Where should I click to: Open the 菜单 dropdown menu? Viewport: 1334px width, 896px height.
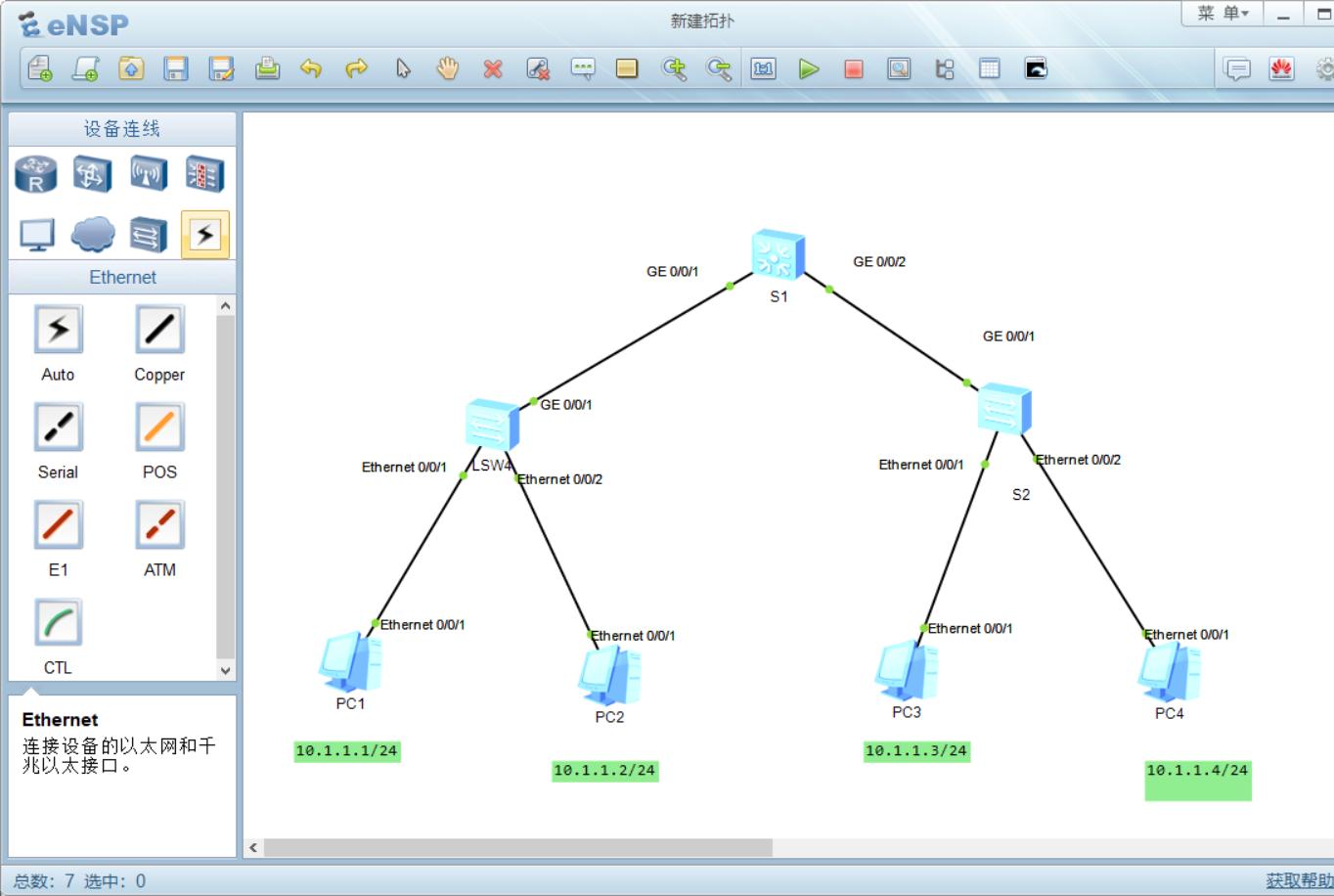(x=1223, y=13)
